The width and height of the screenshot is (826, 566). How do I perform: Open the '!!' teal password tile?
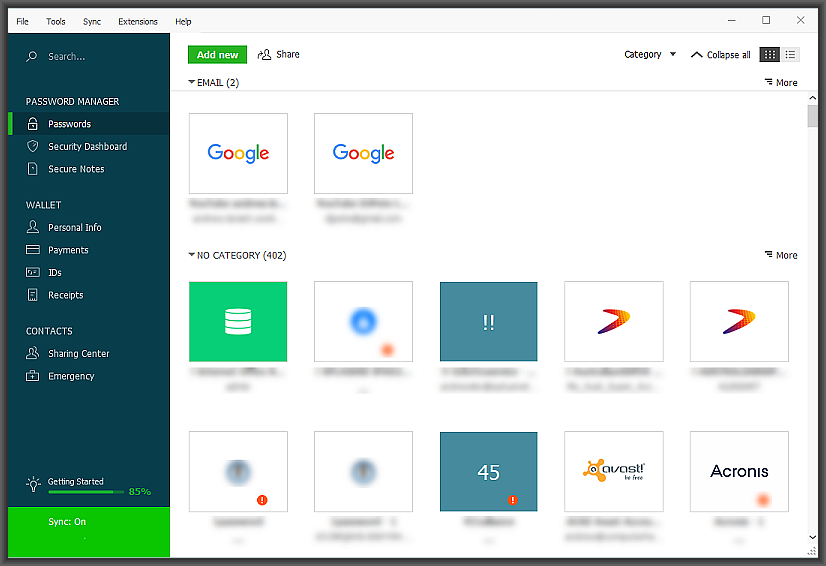point(488,321)
